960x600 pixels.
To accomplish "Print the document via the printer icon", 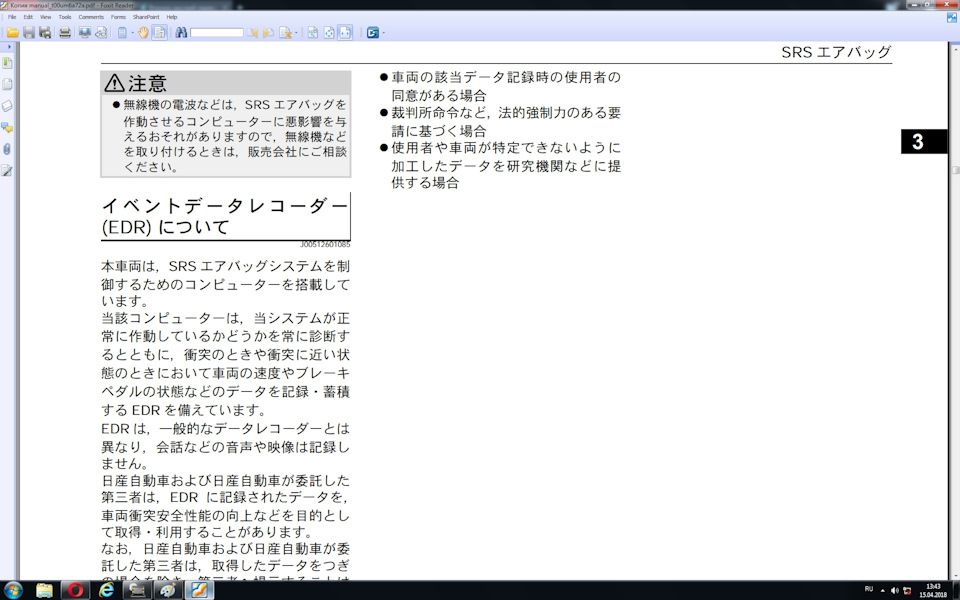I will click(64, 32).
